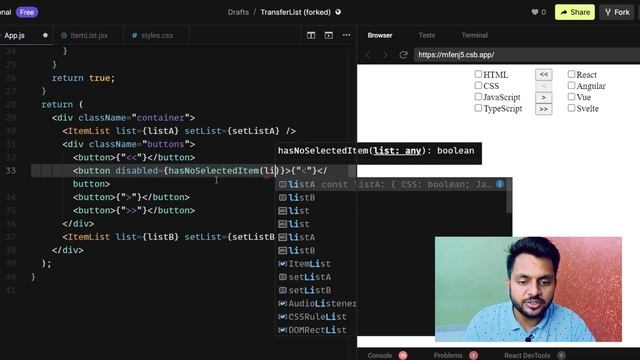Check the Angular checkbox
Viewport: 640px width, 360px height.
tap(571, 85)
